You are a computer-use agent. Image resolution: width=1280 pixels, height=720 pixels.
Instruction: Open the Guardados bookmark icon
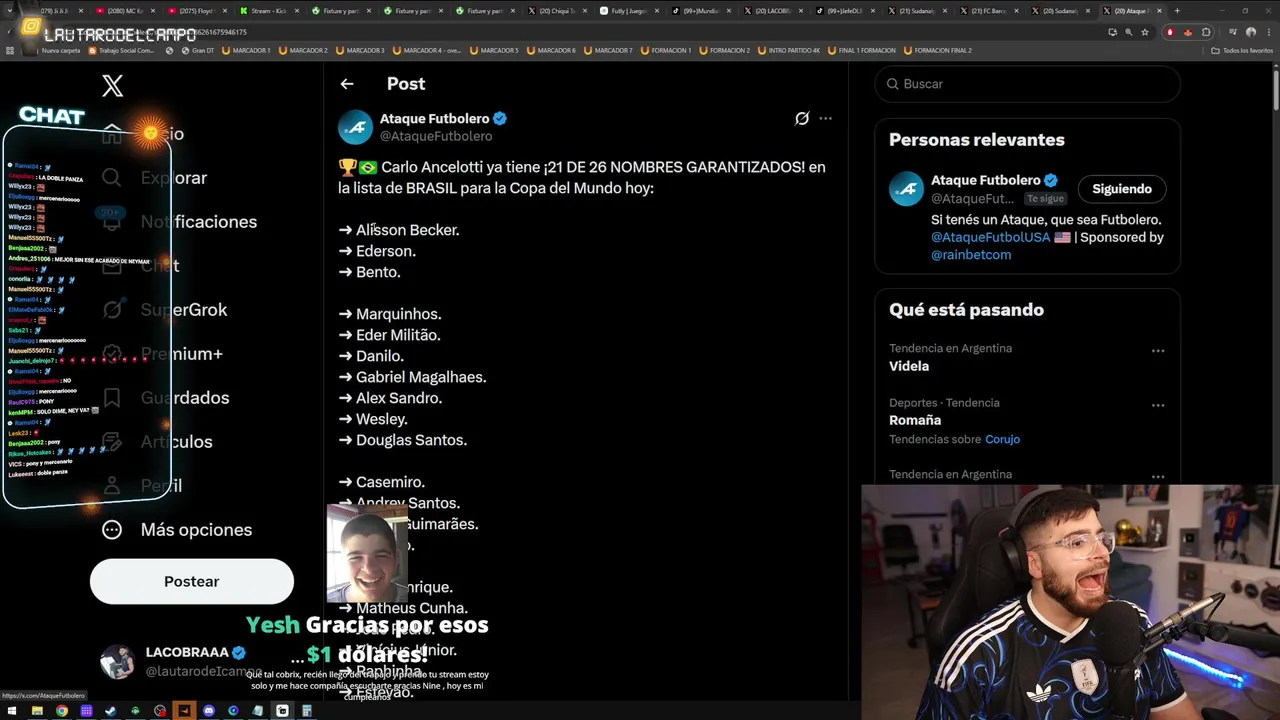point(112,398)
